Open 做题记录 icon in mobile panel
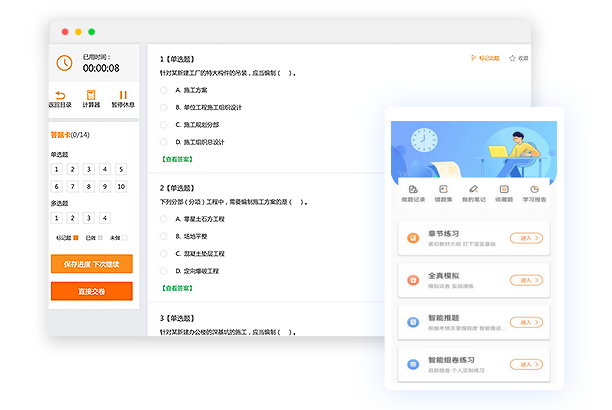612x410 pixels. [x=413, y=189]
